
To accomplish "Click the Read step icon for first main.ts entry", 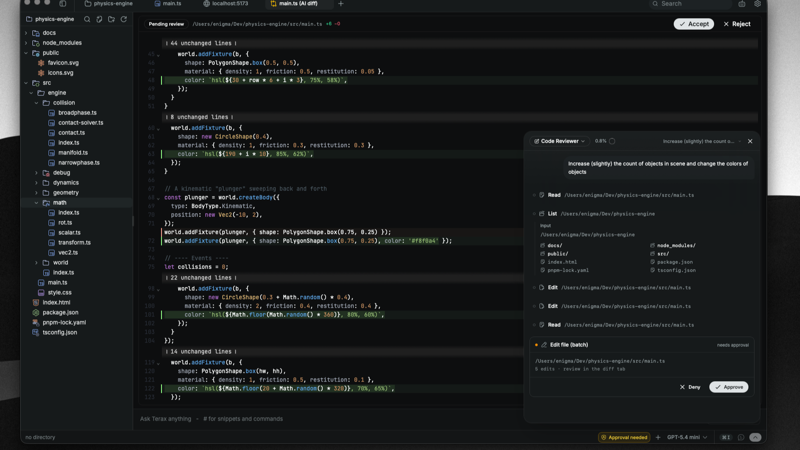I will pos(542,195).
